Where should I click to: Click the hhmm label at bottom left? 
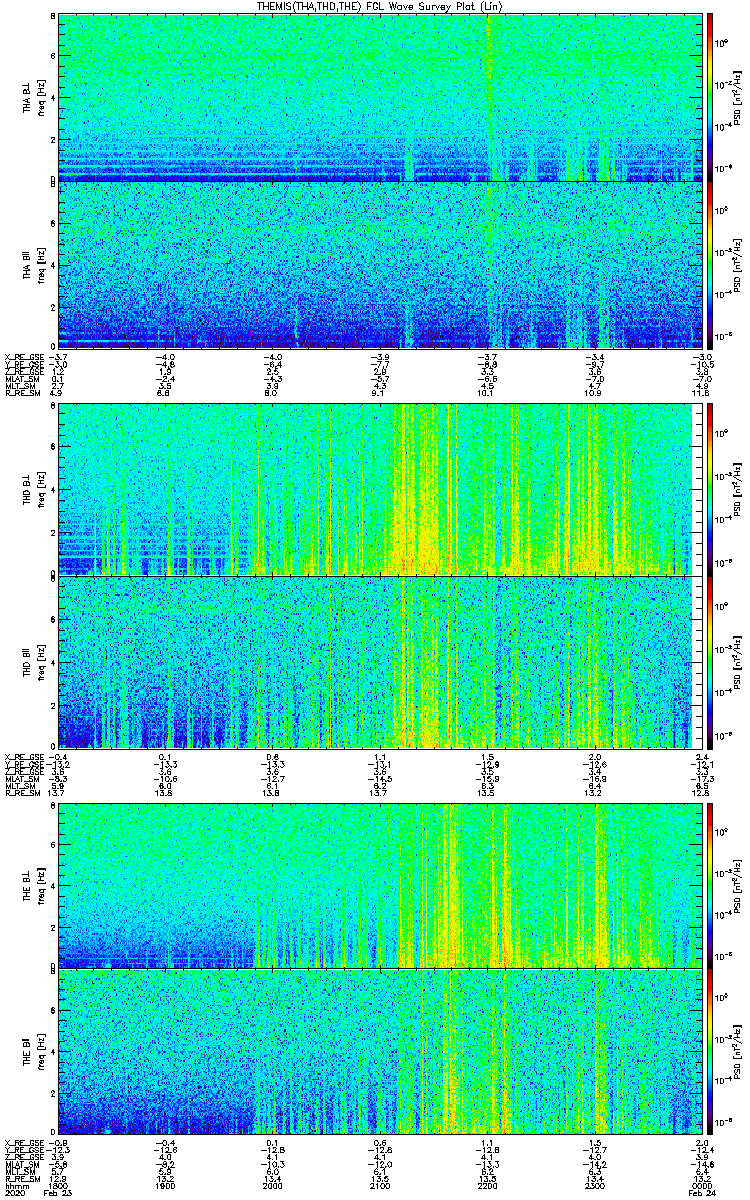(x=15, y=1186)
